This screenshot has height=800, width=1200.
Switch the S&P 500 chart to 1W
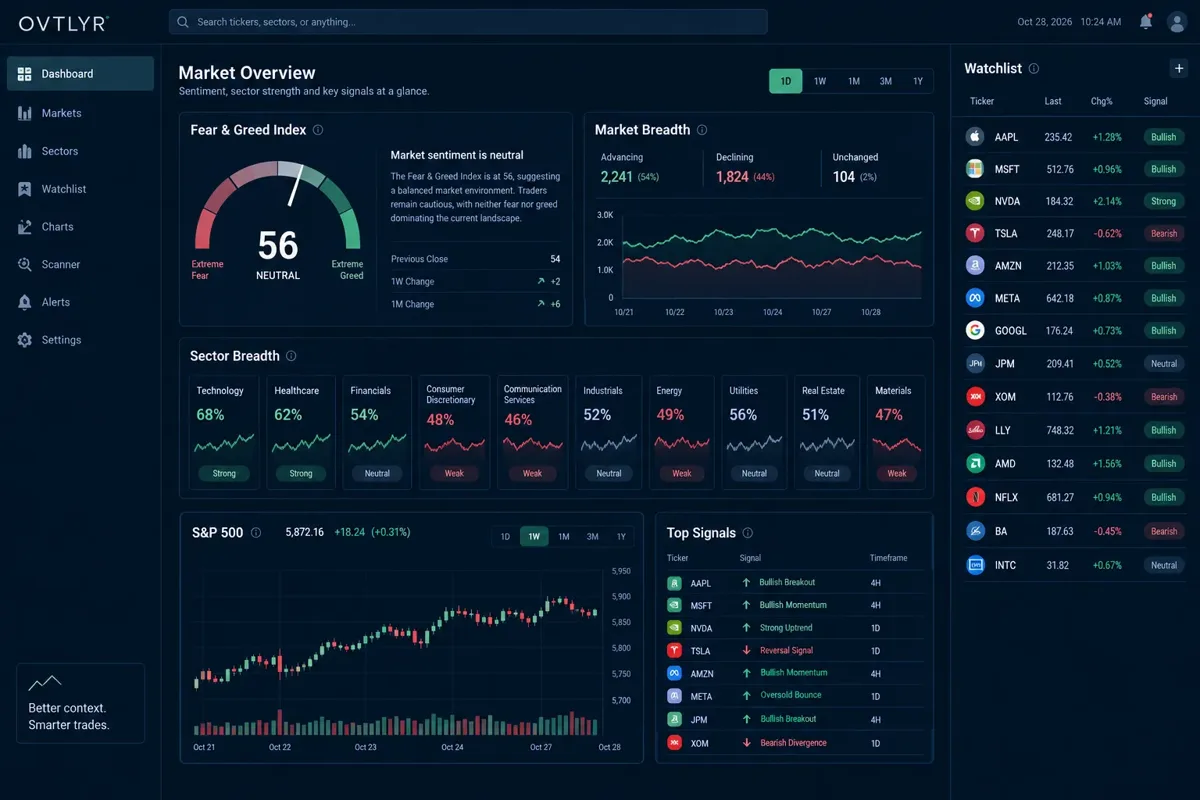coord(534,537)
